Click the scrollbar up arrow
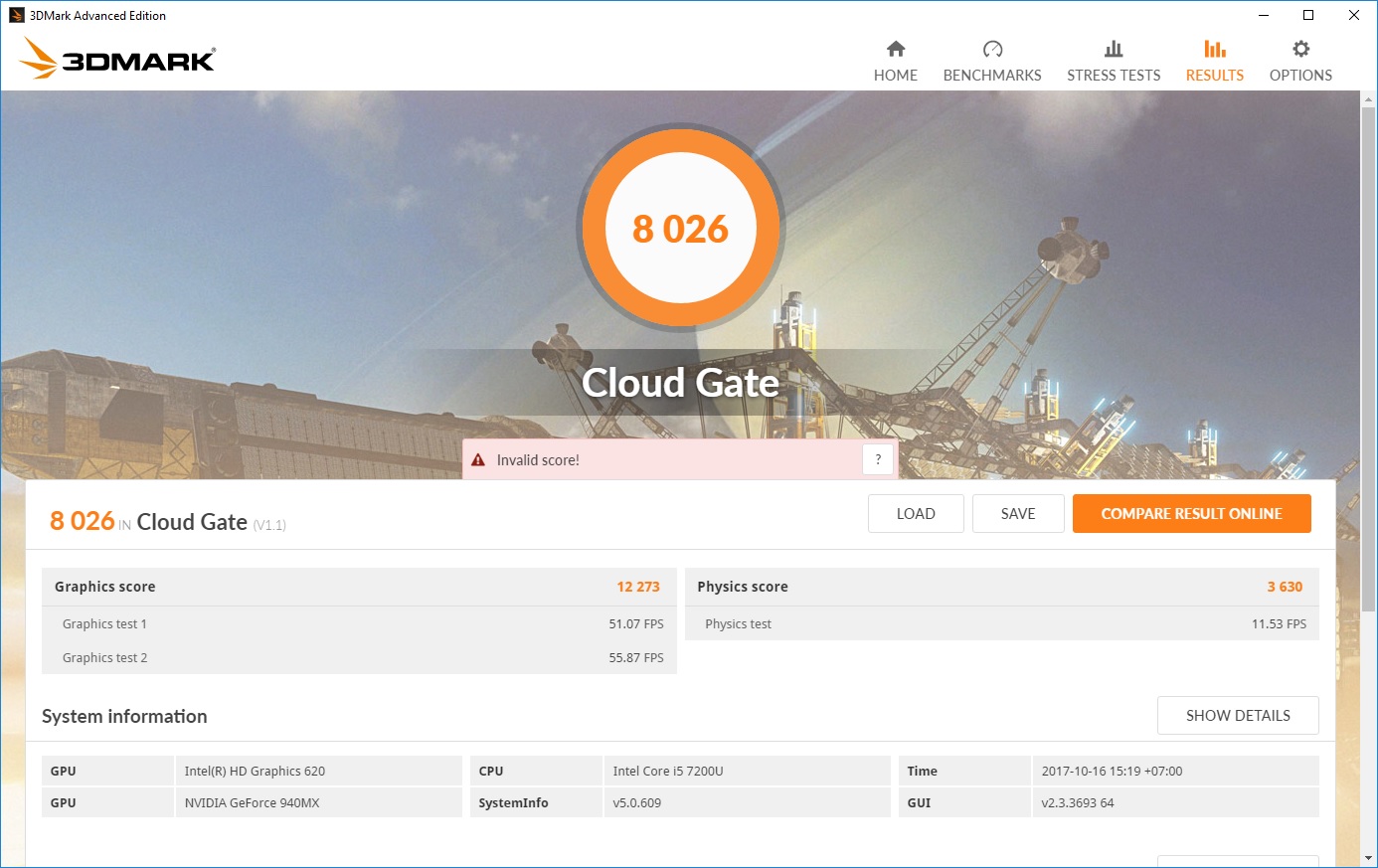 click(x=1368, y=99)
